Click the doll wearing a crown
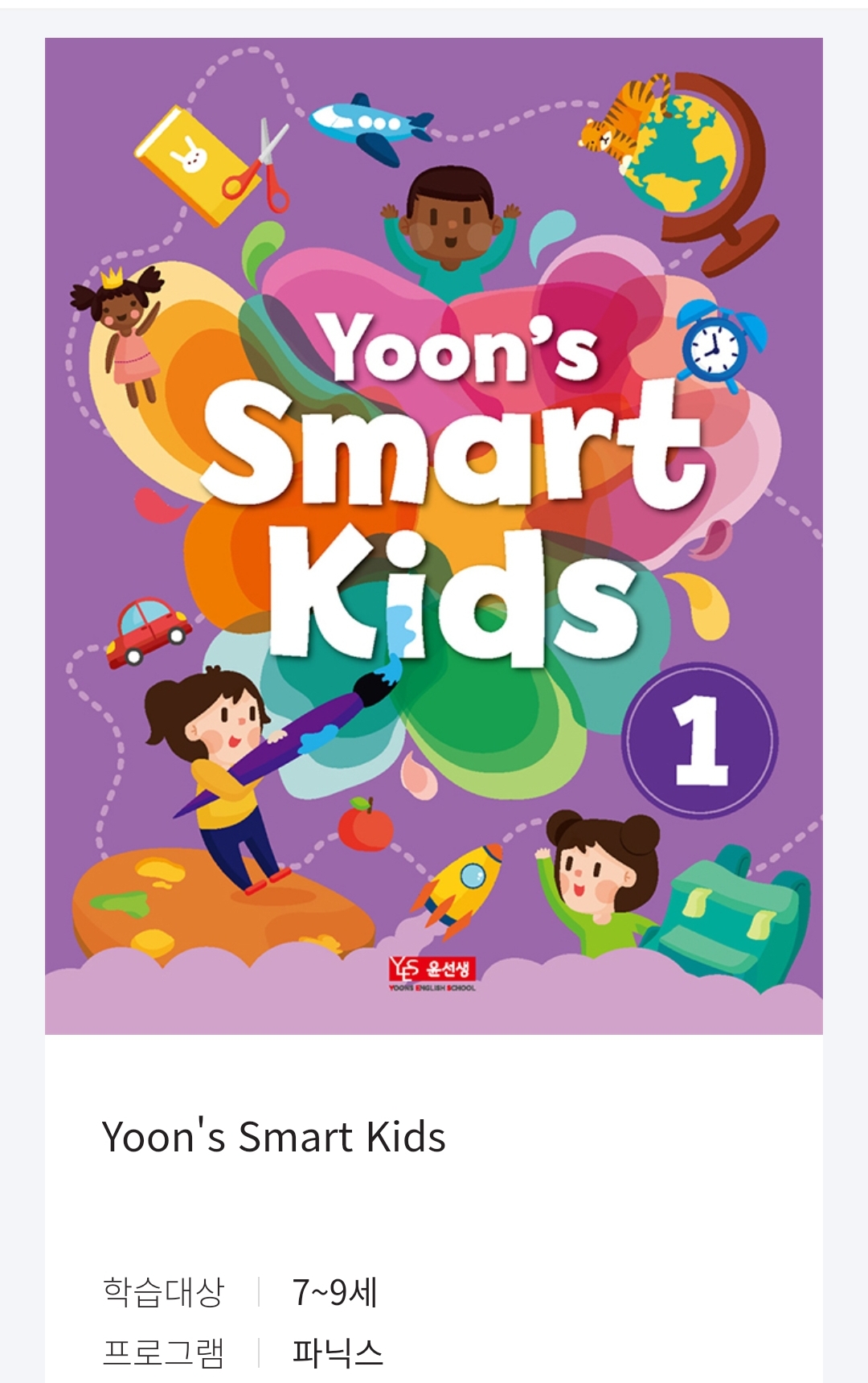Image resolution: width=868 pixels, height=1383 pixels. click(x=123, y=331)
